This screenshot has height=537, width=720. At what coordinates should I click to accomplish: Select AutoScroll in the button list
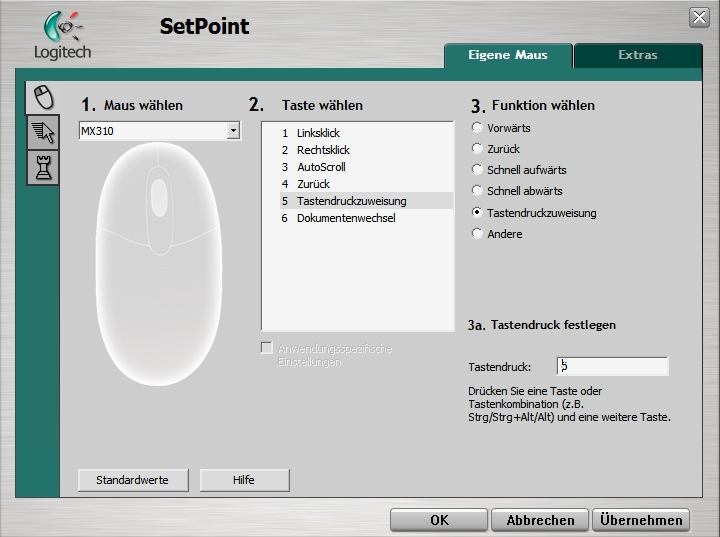366,167
